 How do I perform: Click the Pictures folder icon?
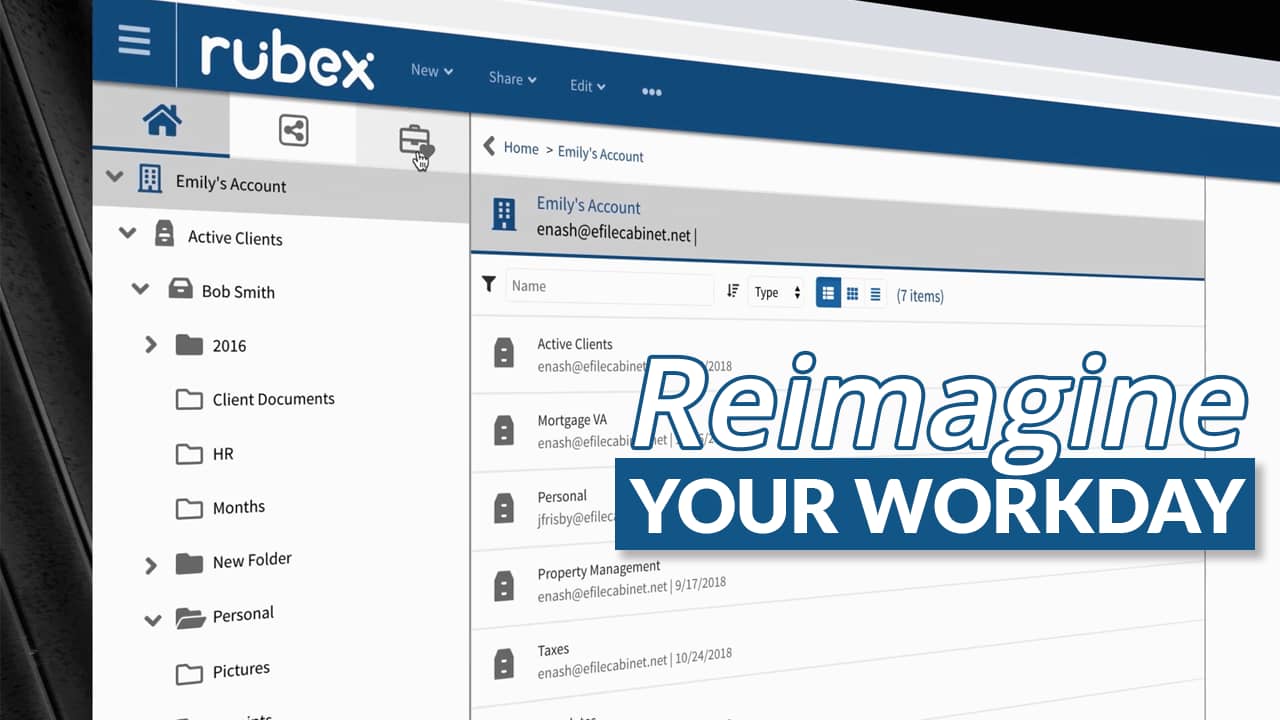point(189,674)
